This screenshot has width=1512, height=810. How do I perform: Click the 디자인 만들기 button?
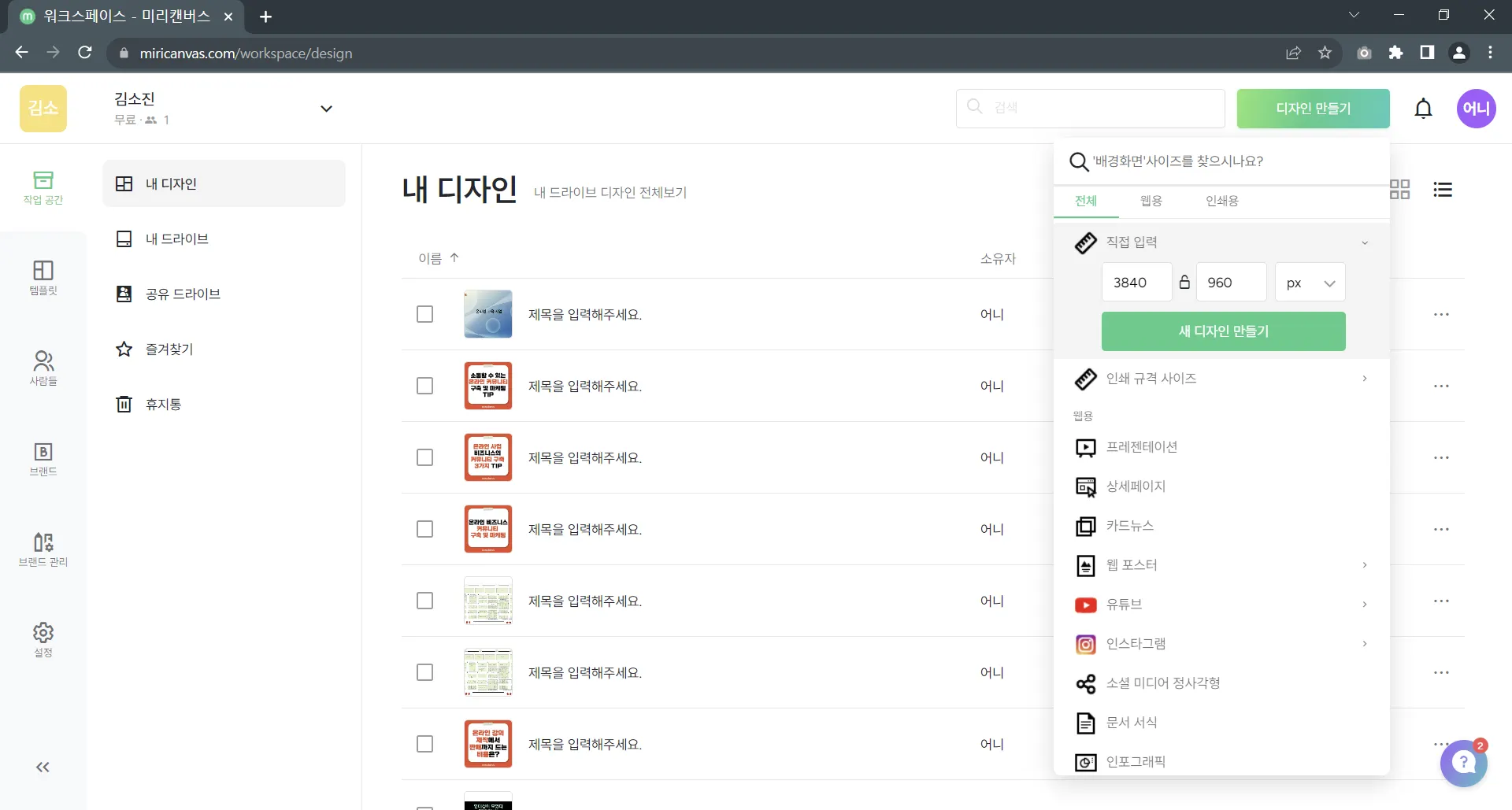point(1314,109)
